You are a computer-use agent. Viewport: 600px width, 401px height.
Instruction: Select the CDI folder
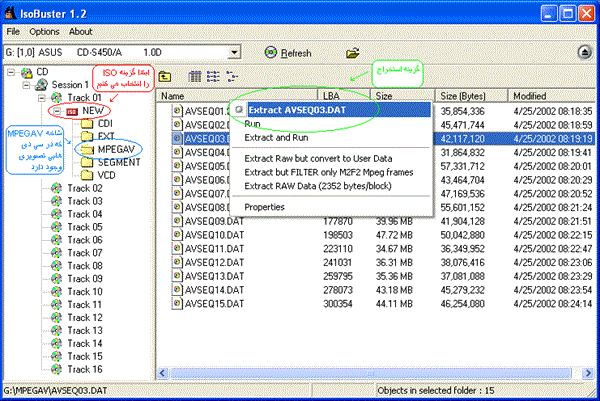[105, 124]
